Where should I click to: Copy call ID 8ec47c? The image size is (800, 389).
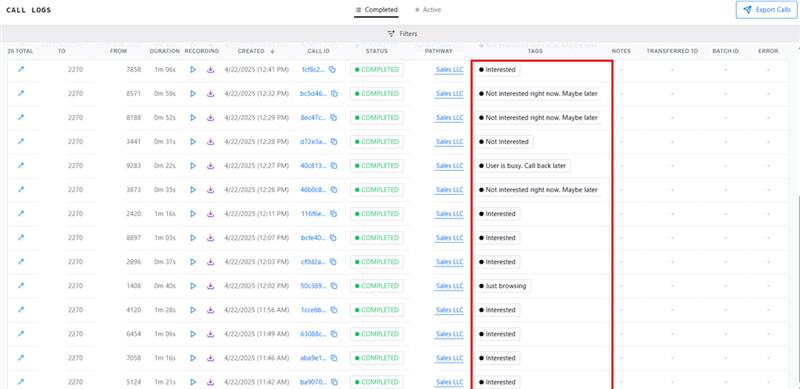pos(333,117)
